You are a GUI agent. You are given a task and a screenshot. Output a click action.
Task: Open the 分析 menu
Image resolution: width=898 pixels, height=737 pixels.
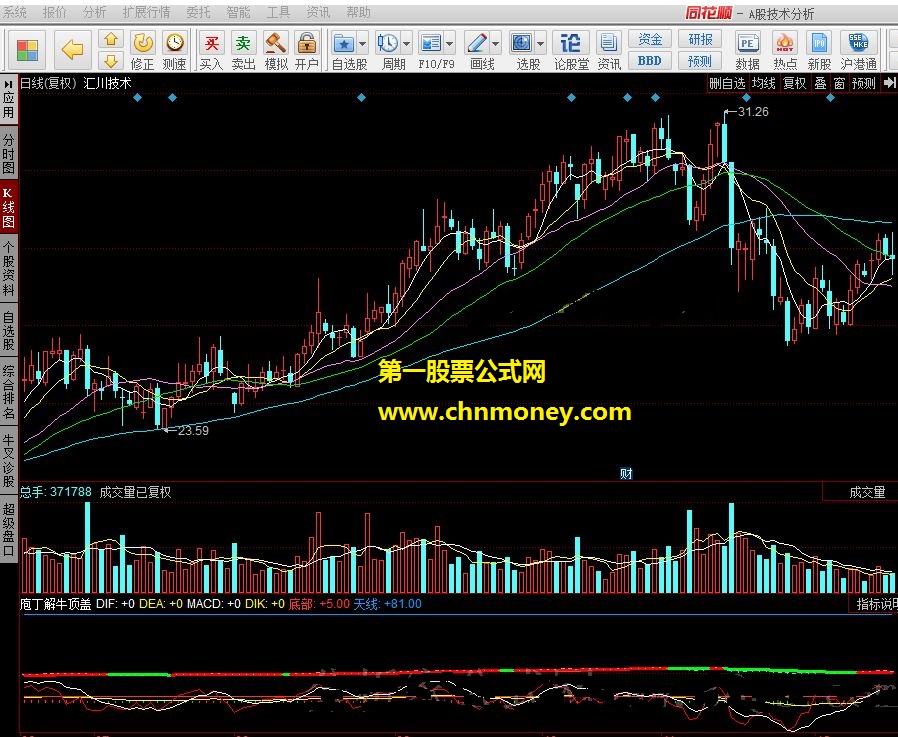coord(94,13)
